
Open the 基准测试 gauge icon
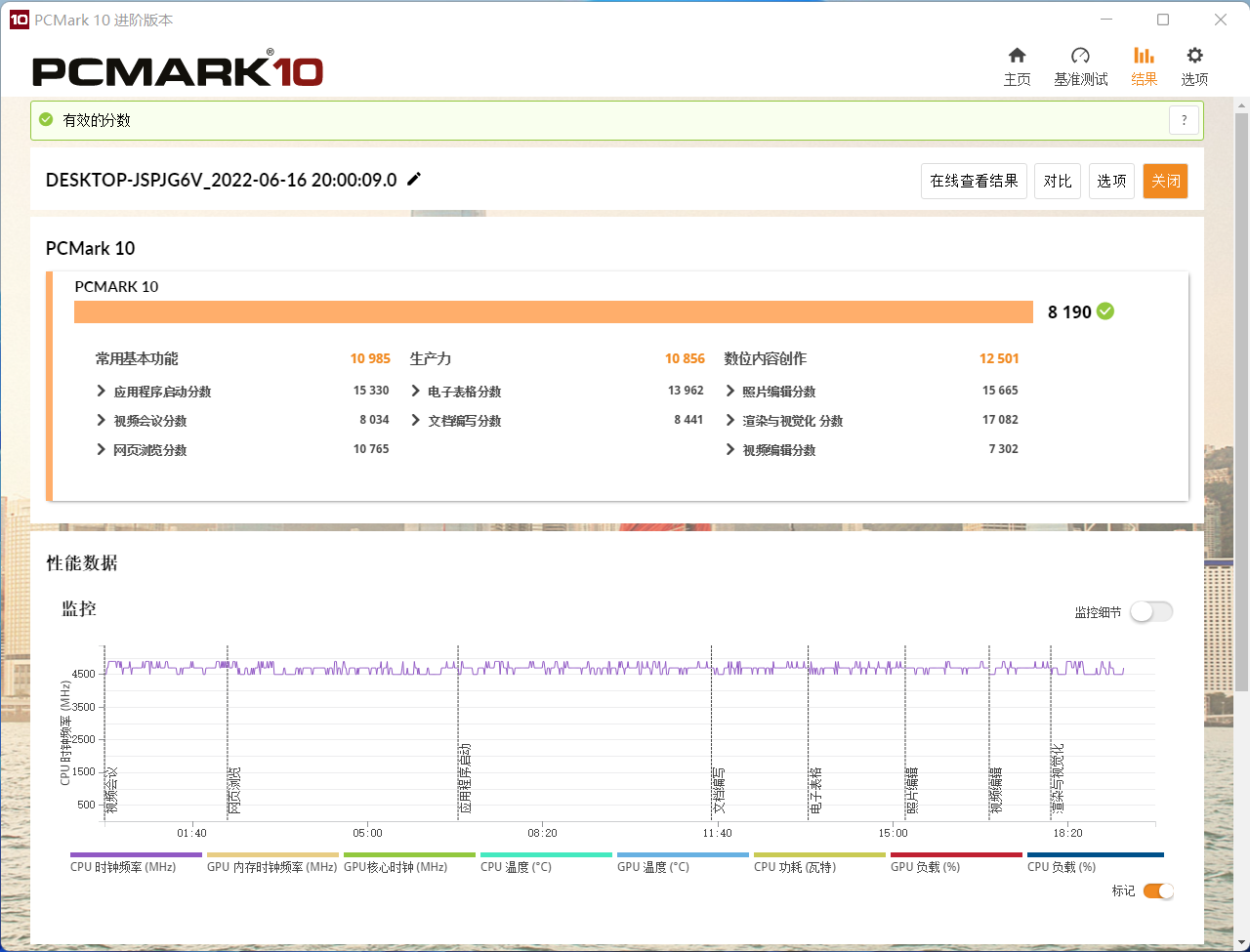[1080, 56]
